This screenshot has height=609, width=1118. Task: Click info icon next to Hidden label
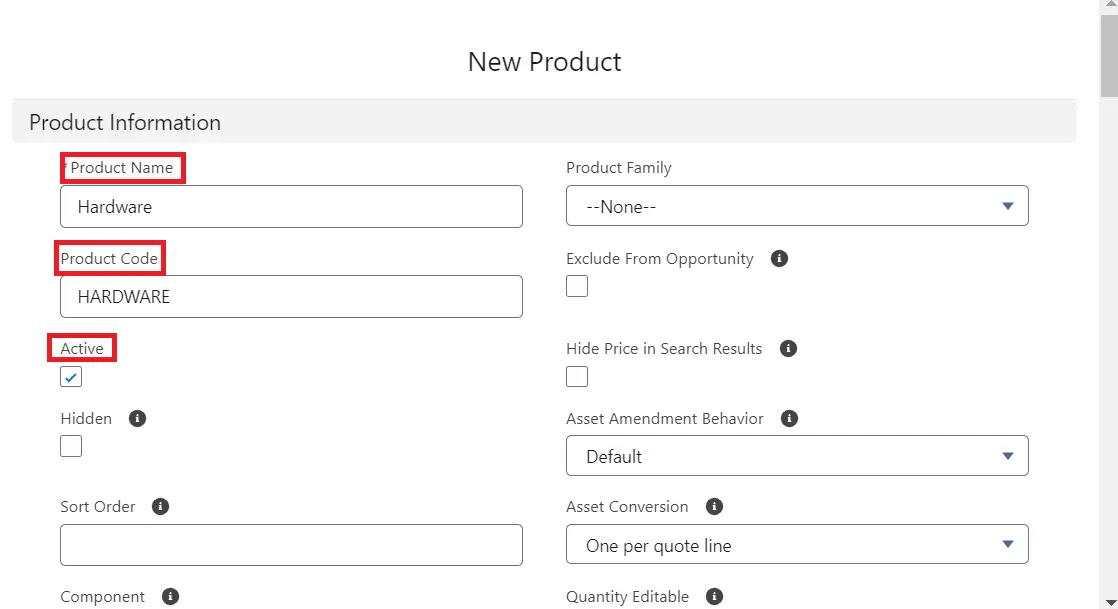pyautogui.click(x=138, y=418)
